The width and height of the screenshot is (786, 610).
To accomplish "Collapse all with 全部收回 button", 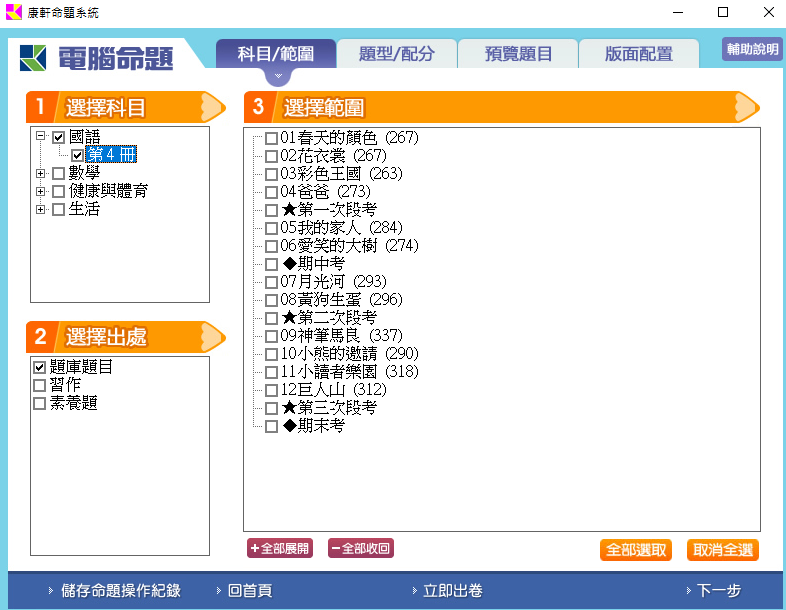I will pos(360,548).
